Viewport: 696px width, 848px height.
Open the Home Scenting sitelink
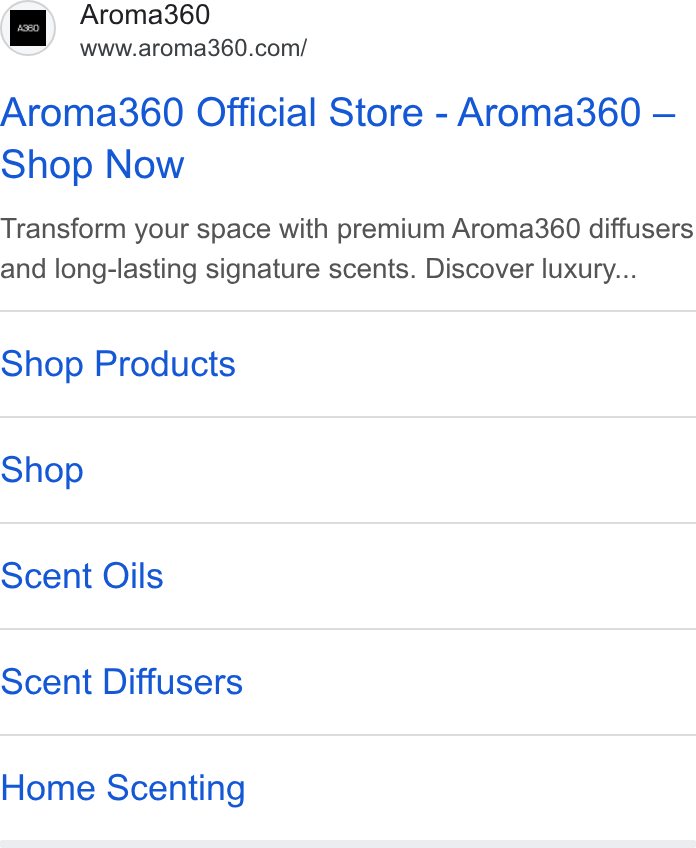tap(123, 787)
